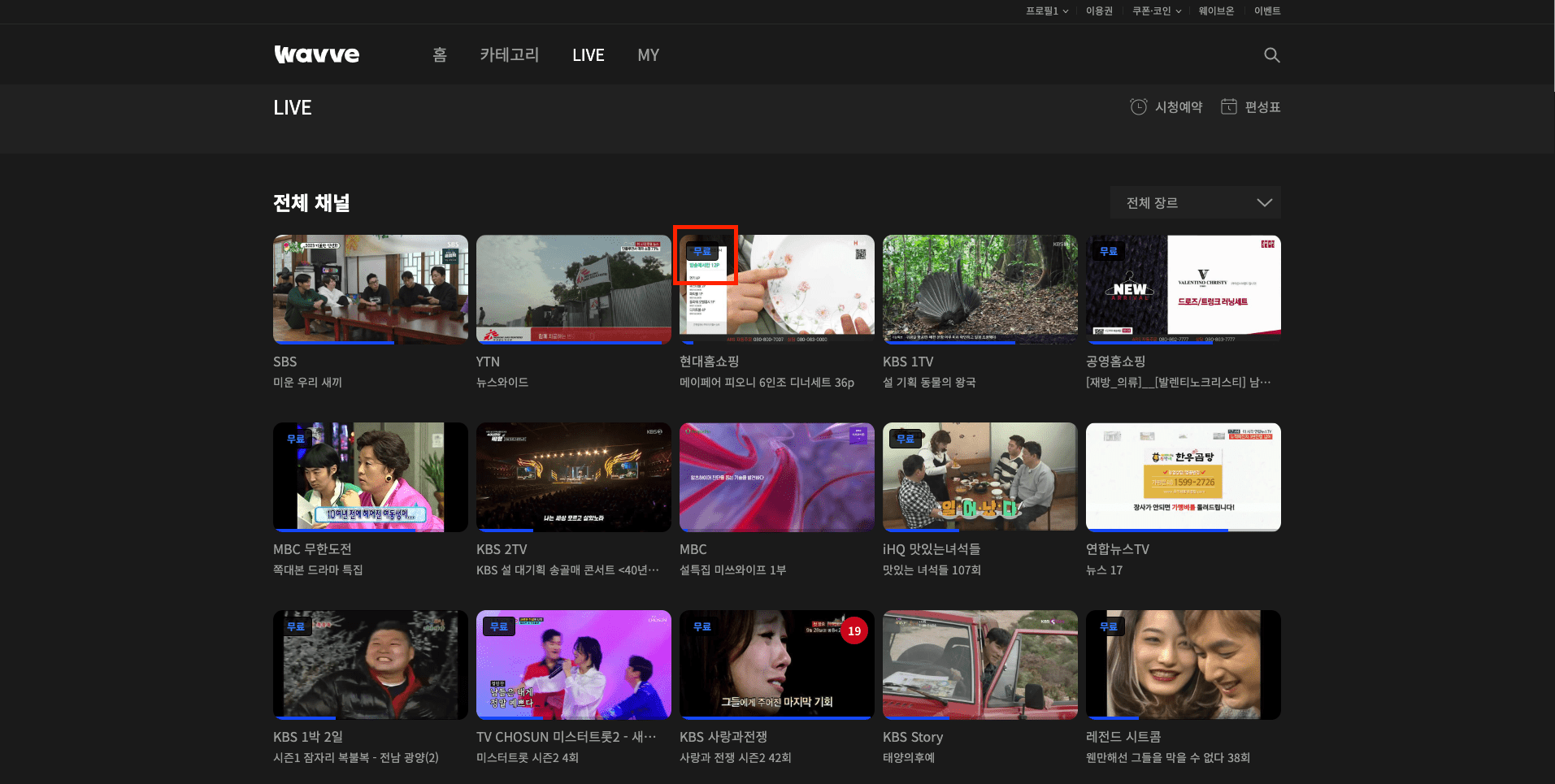Click program title 쪽대본 드라마 특집
The width and height of the screenshot is (1555, 784).
click(x=318, y=570)
